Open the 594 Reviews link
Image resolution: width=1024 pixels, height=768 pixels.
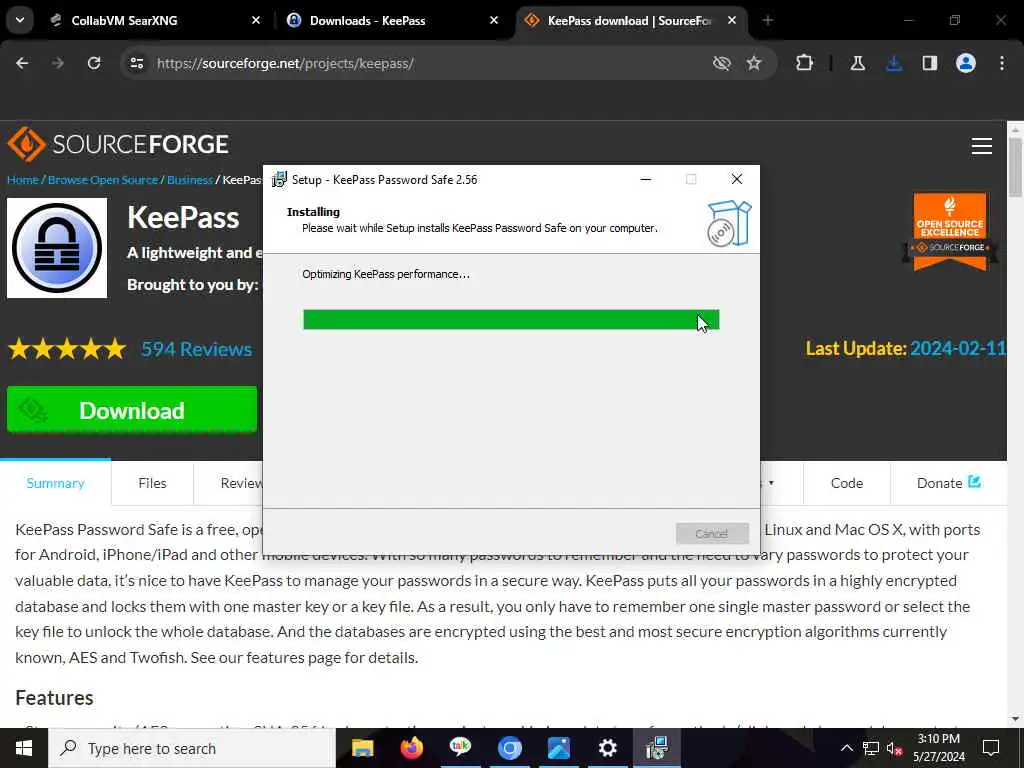(x=197, y=349)
